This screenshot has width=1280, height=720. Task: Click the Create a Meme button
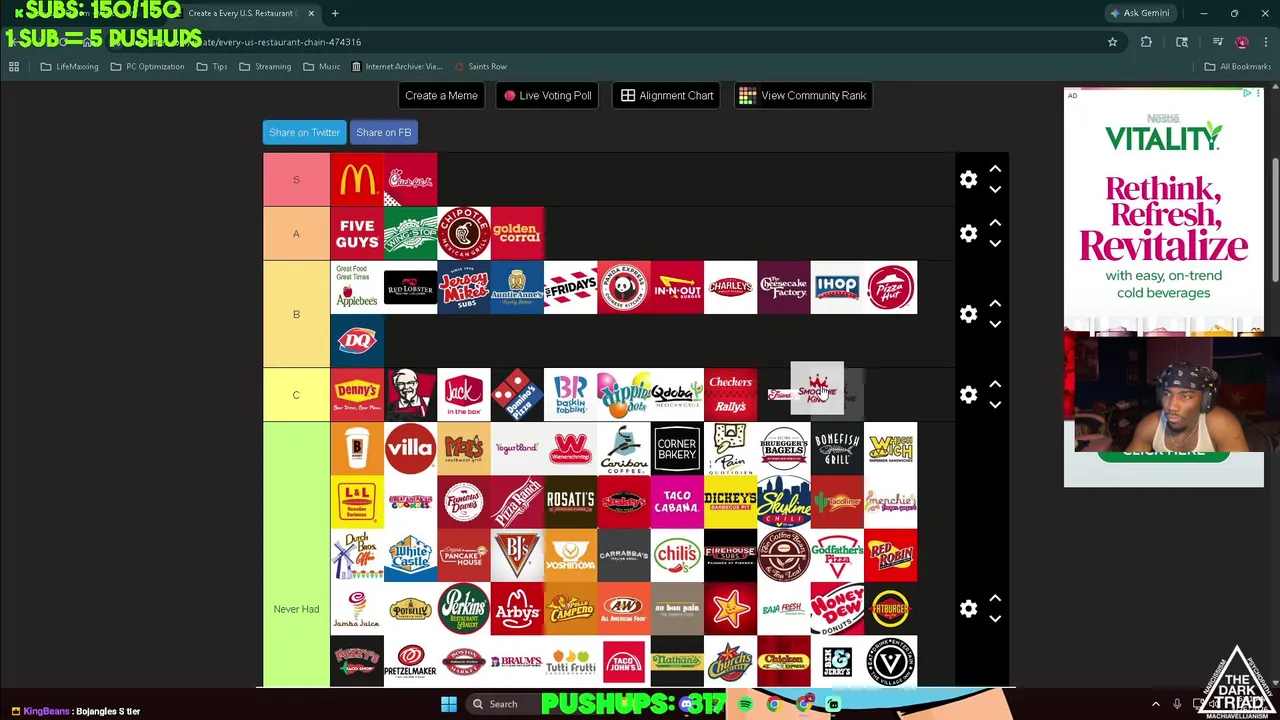tap(441, 95)
